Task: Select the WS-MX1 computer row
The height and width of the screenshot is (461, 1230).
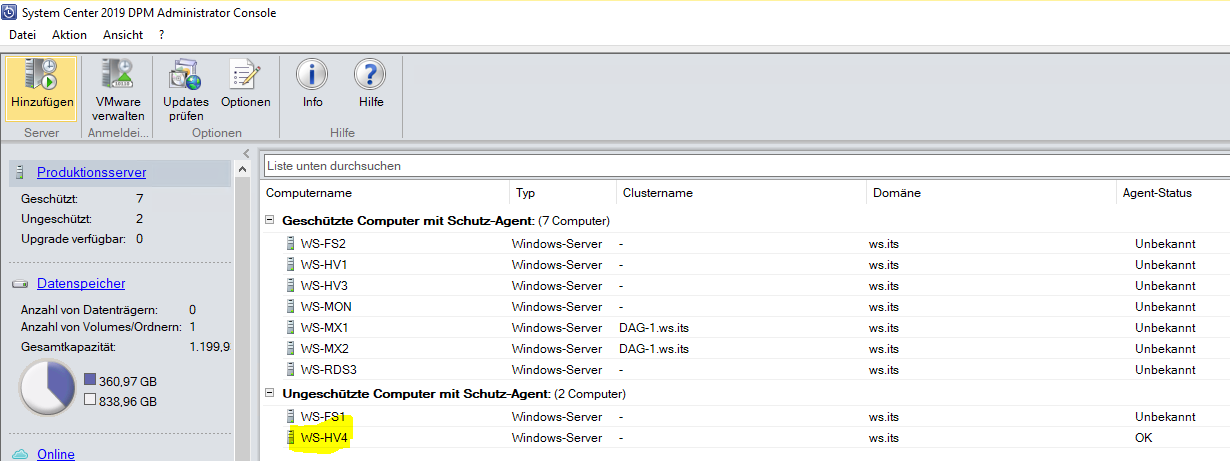Action: tap(745, 327)
